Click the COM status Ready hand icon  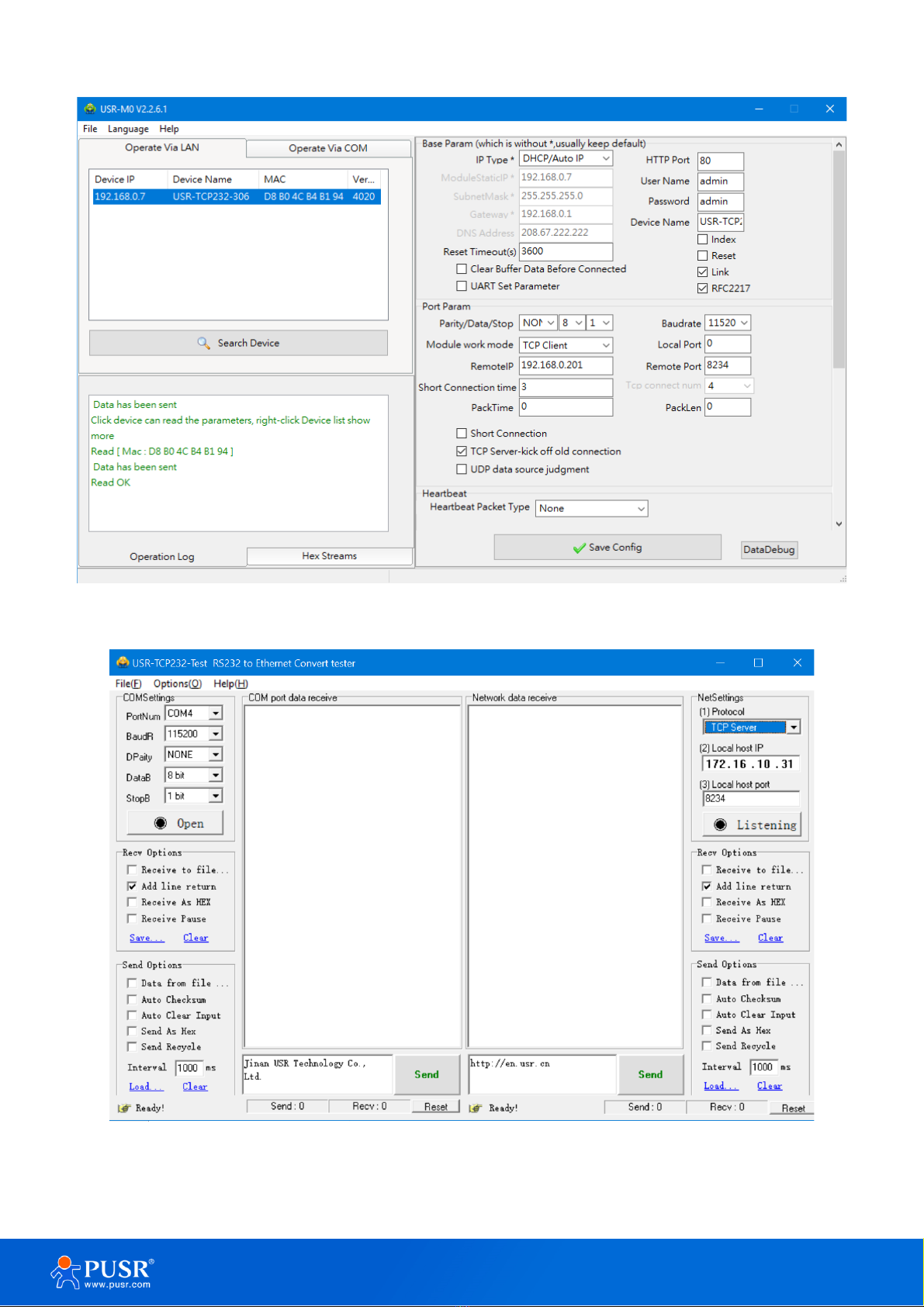tap(124, 1108)
